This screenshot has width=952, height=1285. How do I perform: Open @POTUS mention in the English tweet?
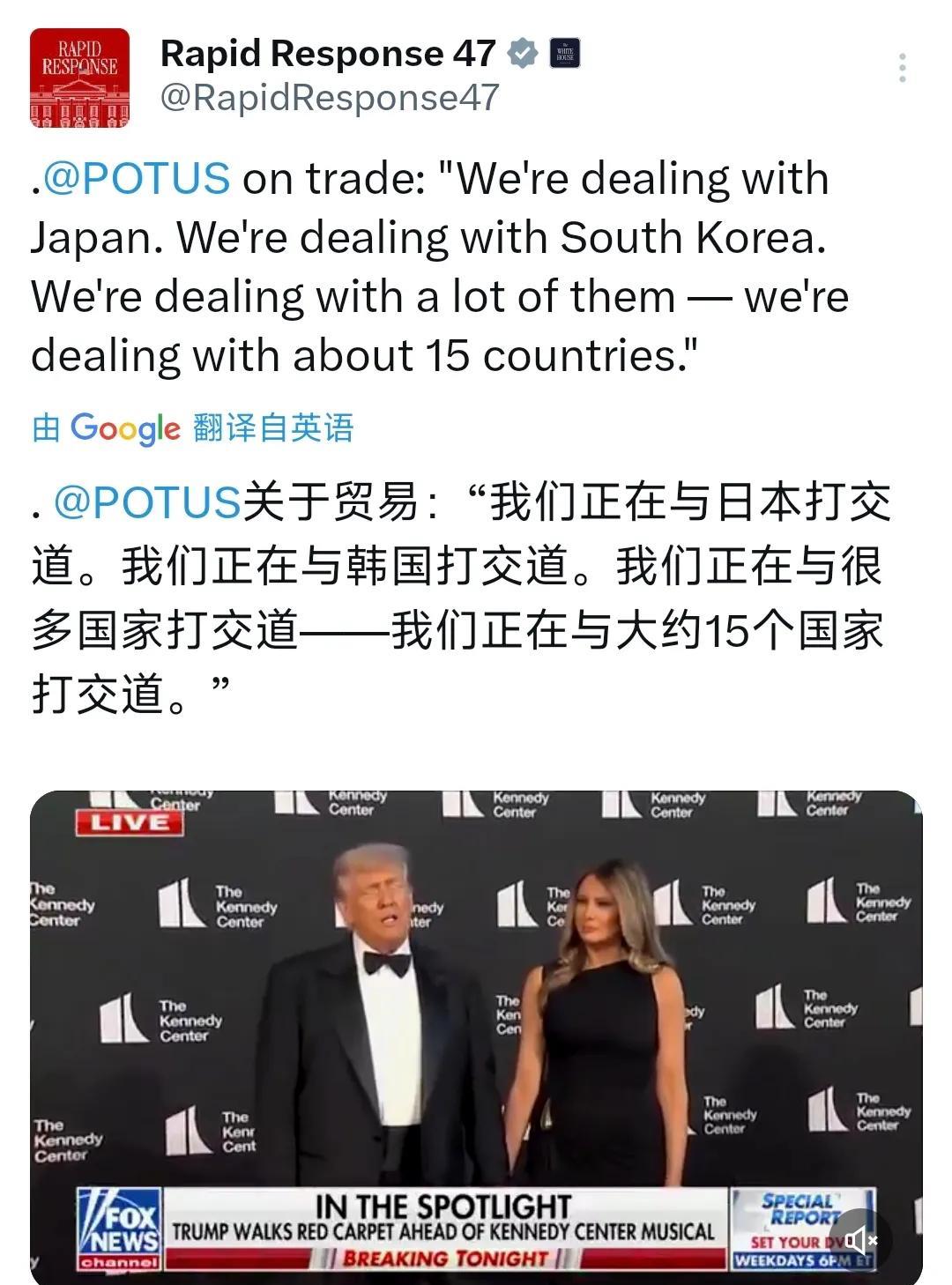[x=137, y=179]
